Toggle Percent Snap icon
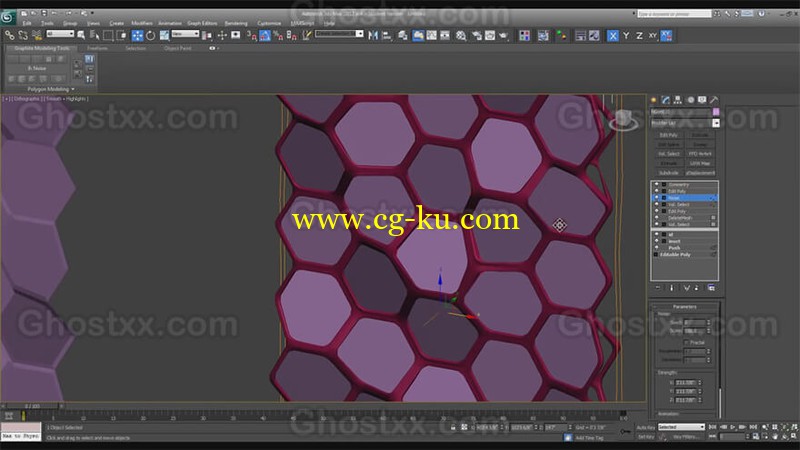The image size is (800, 450). (278, 35)
